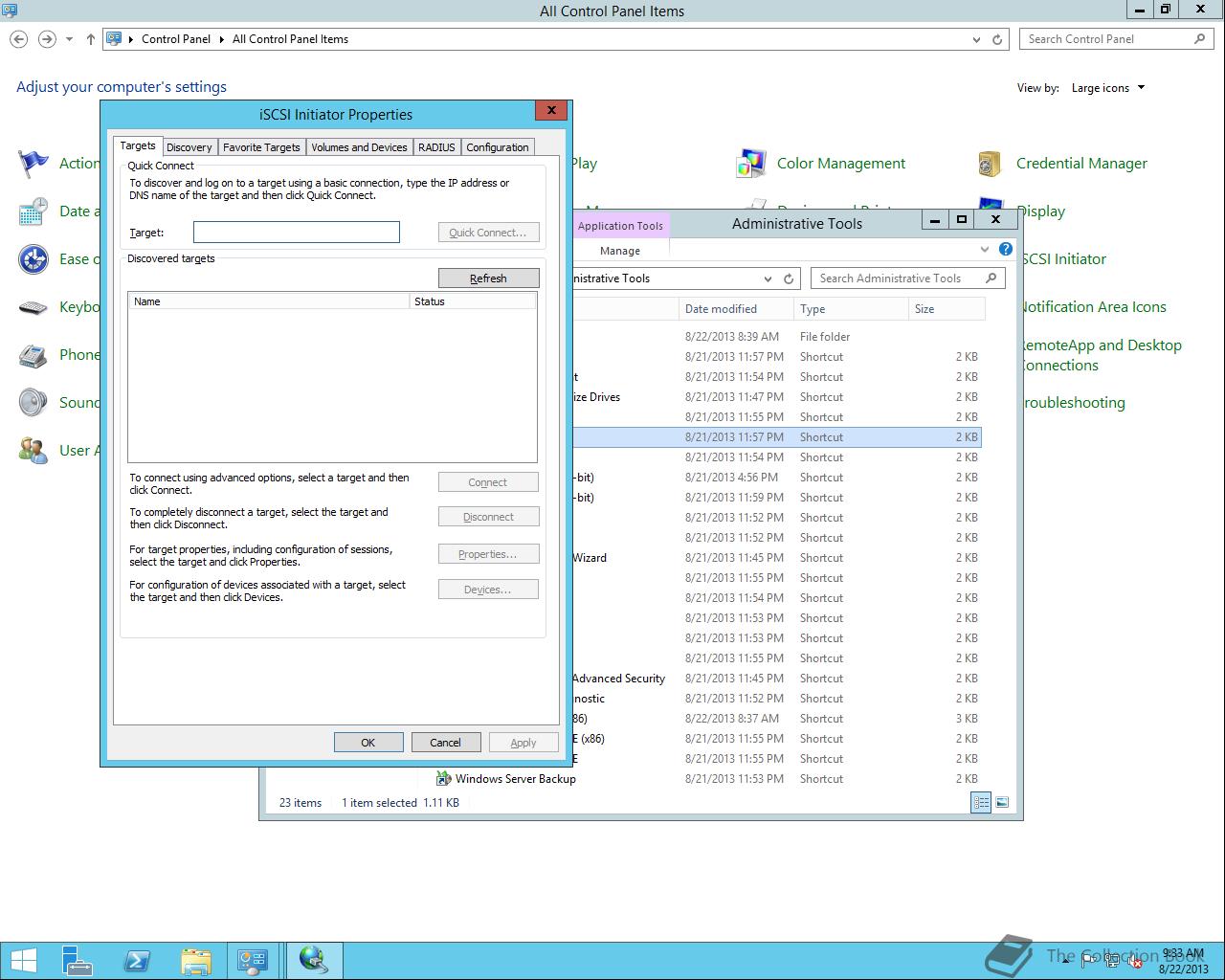Image resolution: width=1225 pixels, height=980 pixels.
Task: Open the Sound speaker icon
Action: 33,403
